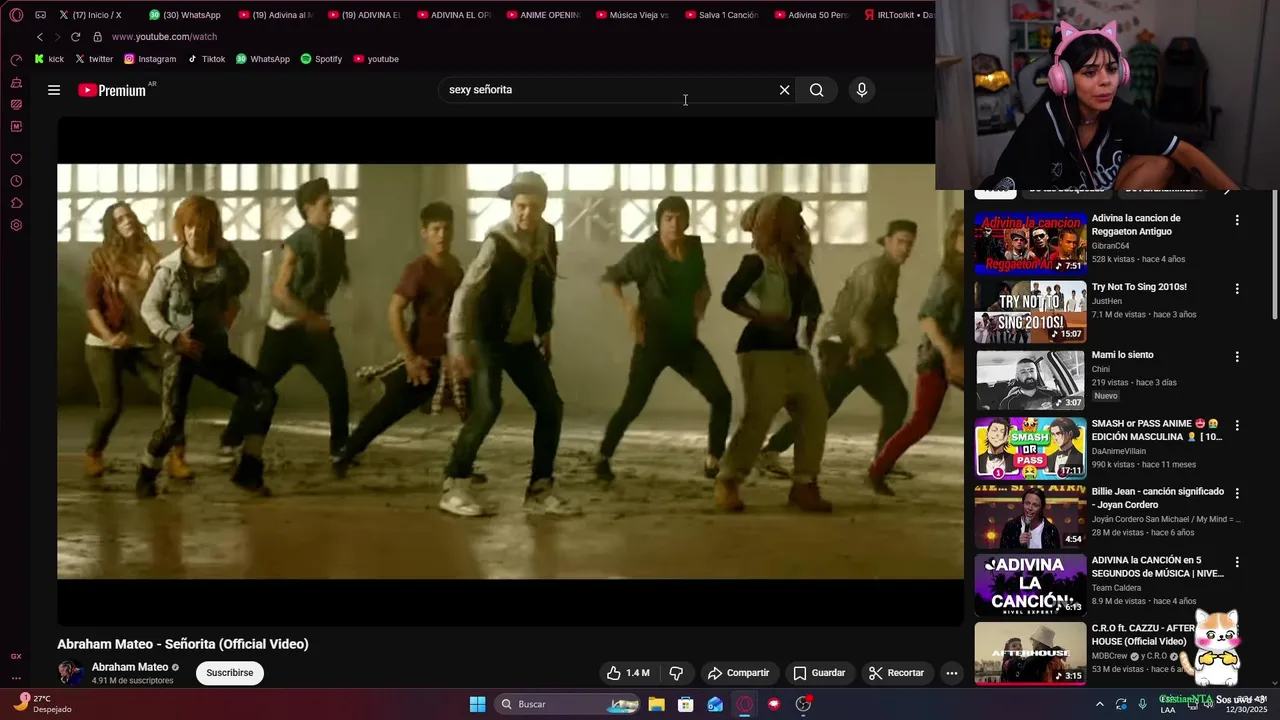Open kick bookmark
The width and height of the screenshot is (1280, 720).
coord(49,59)
